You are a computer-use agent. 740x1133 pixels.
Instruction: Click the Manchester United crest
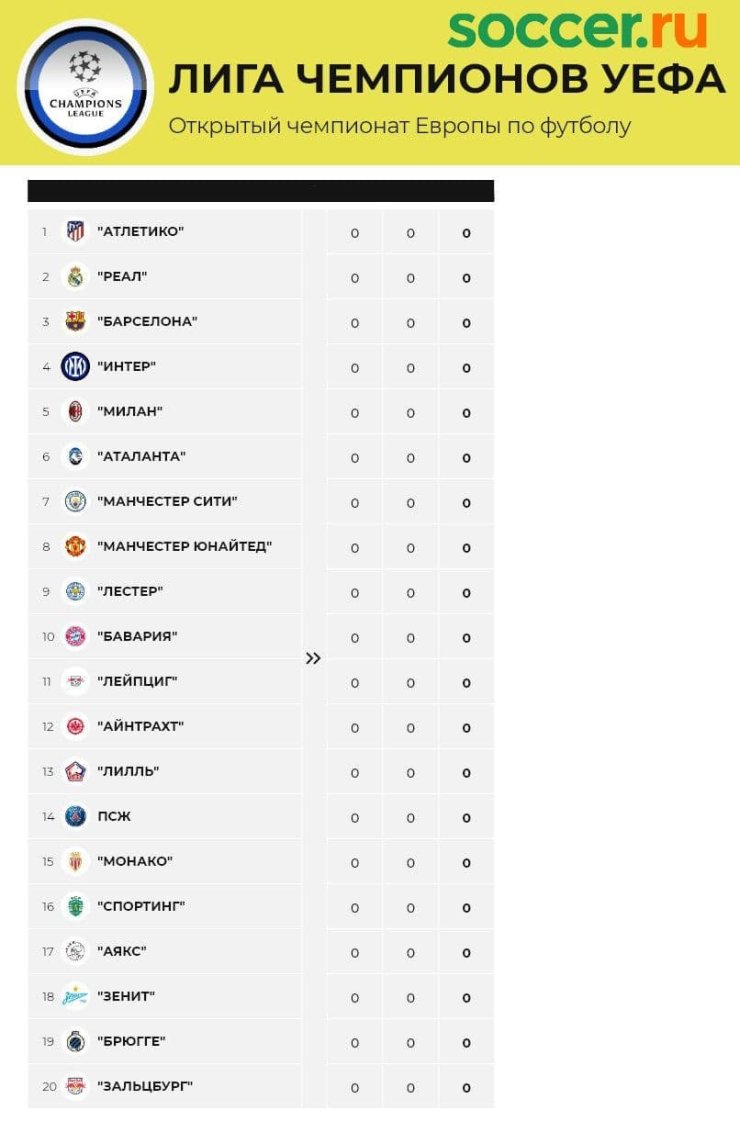coord(75,546)
